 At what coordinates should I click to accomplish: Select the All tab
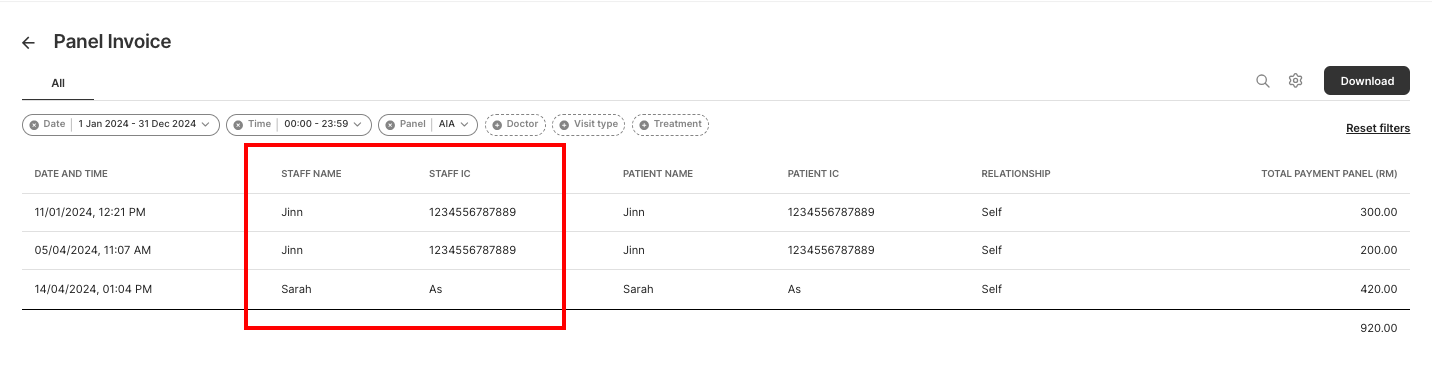(58, 83)
